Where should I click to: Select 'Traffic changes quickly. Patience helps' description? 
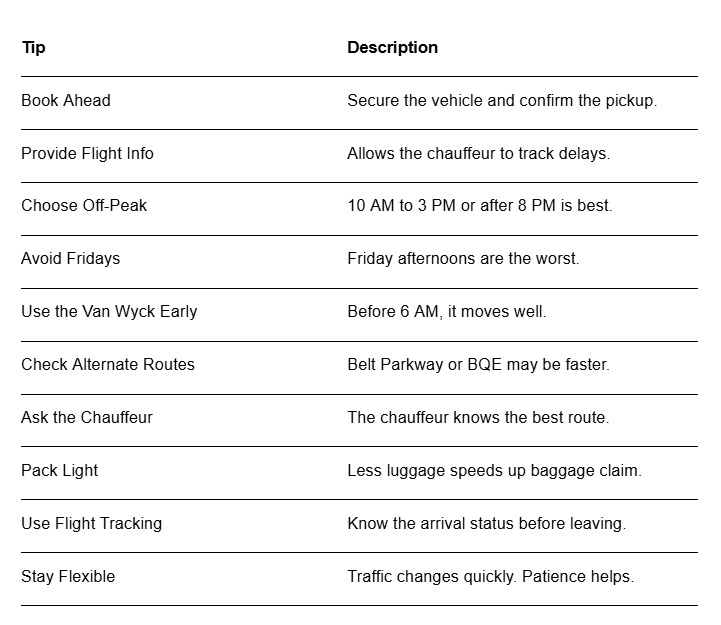[491, 576]
